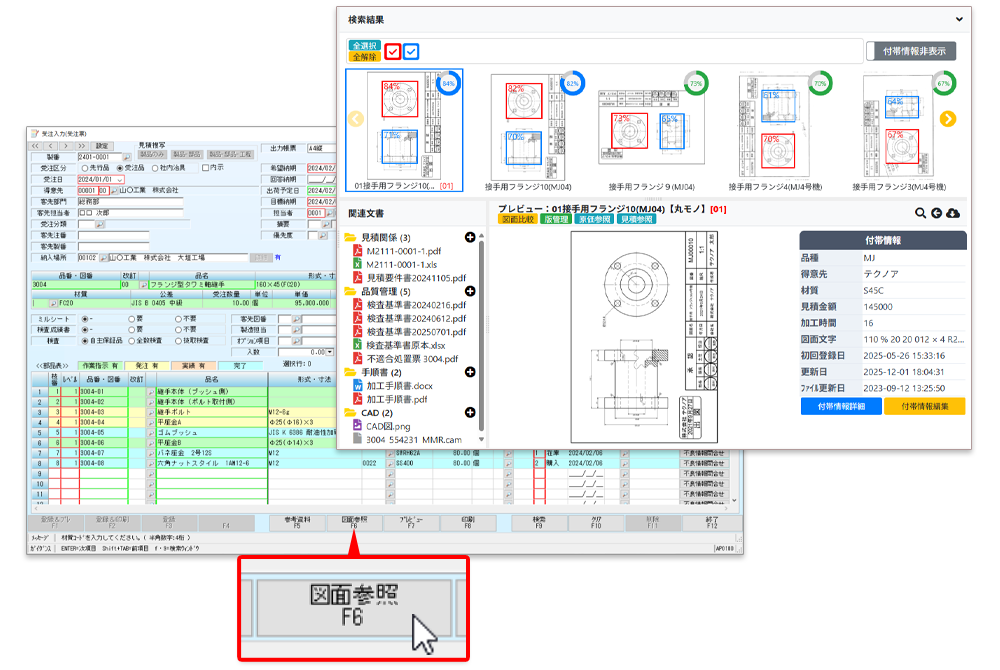Collapse the 検索結果 panel with the chevron
The image size is (1000, 670).
tap(959, 19)
